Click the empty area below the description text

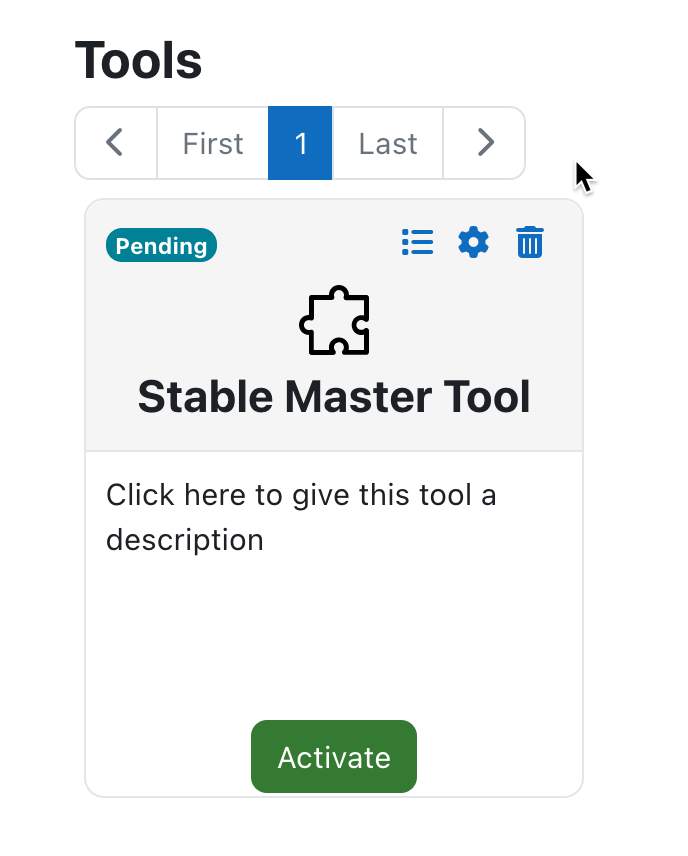click(x=334, y=633)
